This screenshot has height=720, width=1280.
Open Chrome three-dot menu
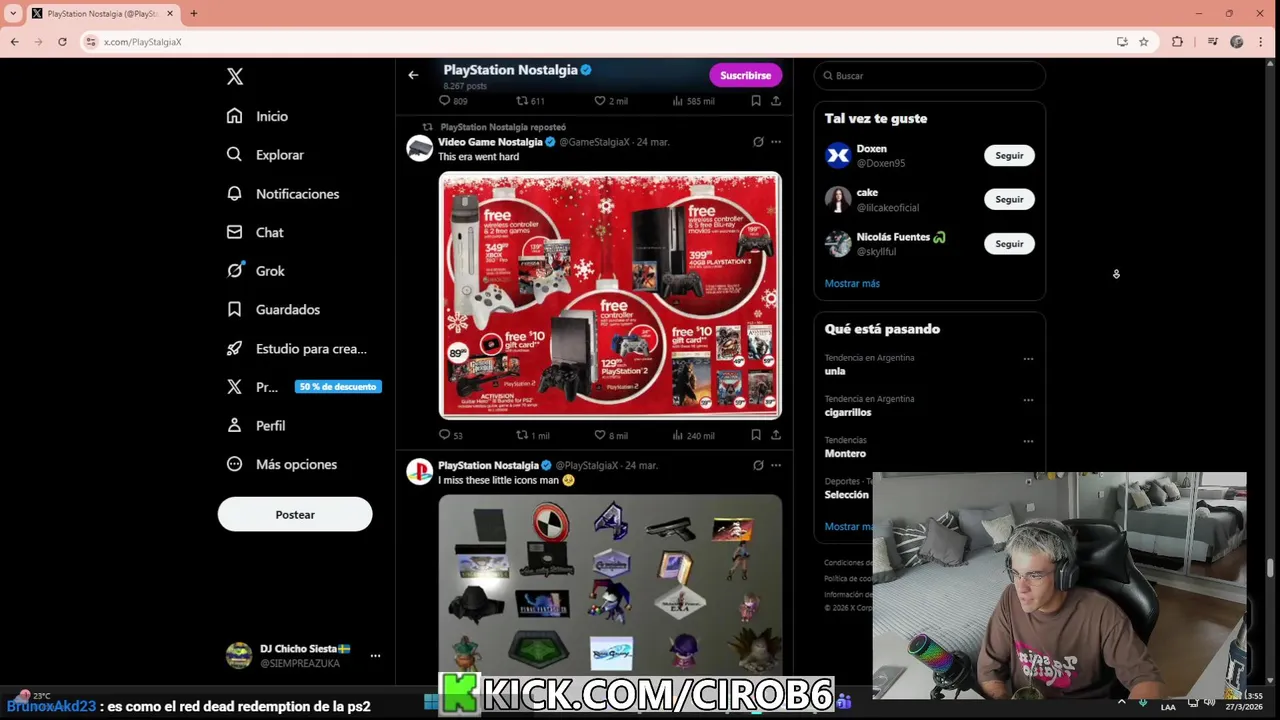click(1262, 42)
